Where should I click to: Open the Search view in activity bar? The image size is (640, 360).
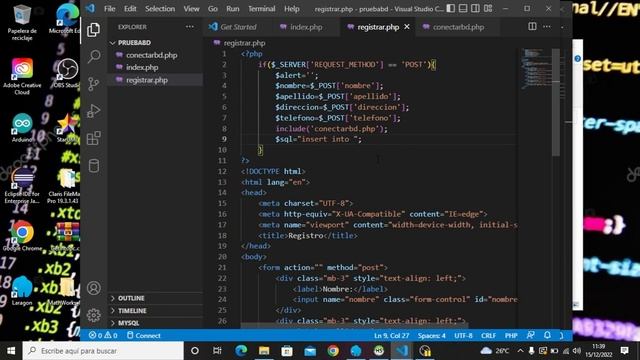tap(94, 56)
